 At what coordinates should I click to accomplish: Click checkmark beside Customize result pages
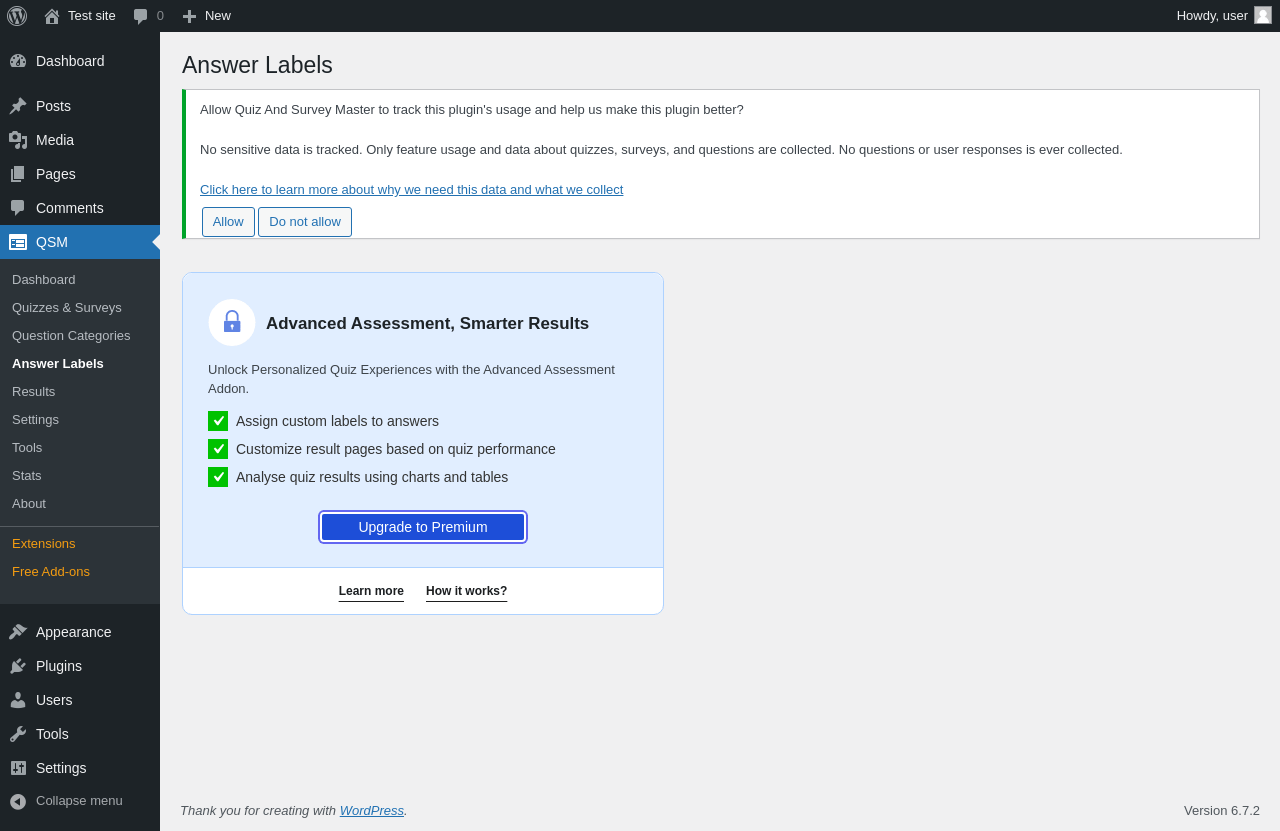pyautogui.click(x=218, y=449)
